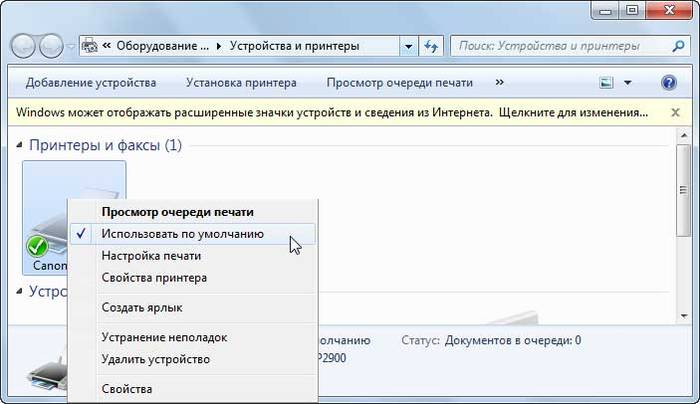Click the devices icon in the address bar
700x404 pixels.
[x=89, y=46]
